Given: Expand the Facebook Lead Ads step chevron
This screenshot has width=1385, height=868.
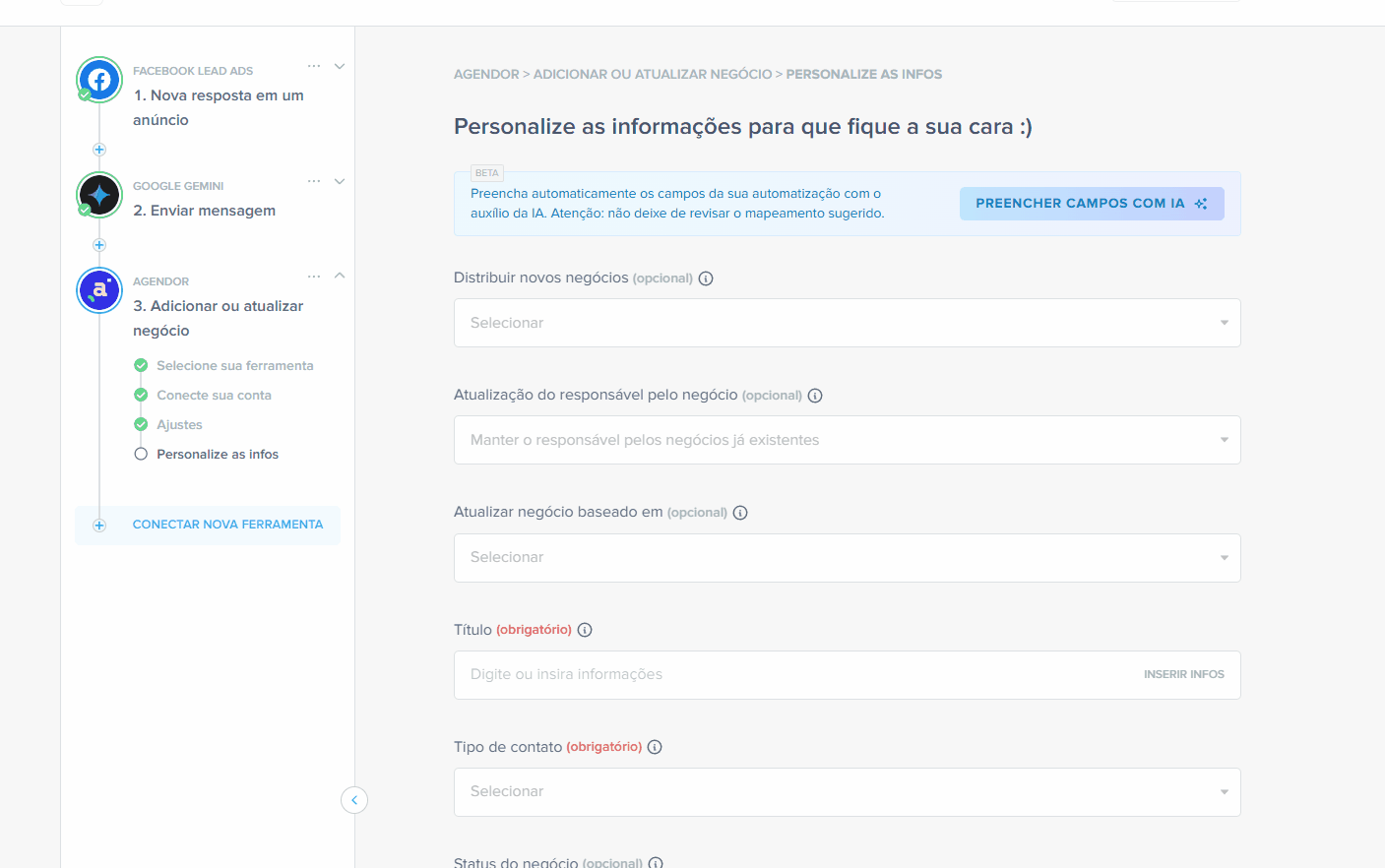Looking at the screenshot, I should coord(340,67).
